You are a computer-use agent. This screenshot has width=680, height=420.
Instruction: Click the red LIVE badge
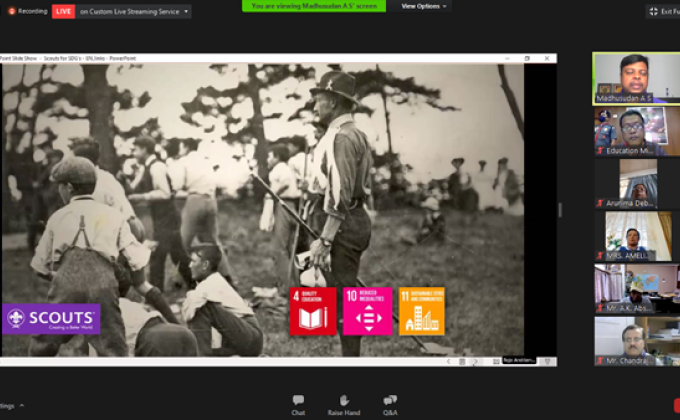(x=63, y=11)
